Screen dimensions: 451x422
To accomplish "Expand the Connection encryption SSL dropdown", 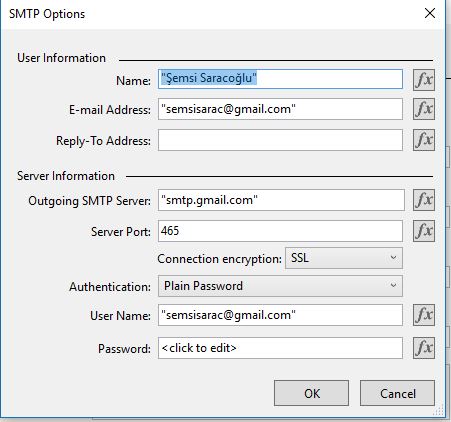I will coord(344,258).
